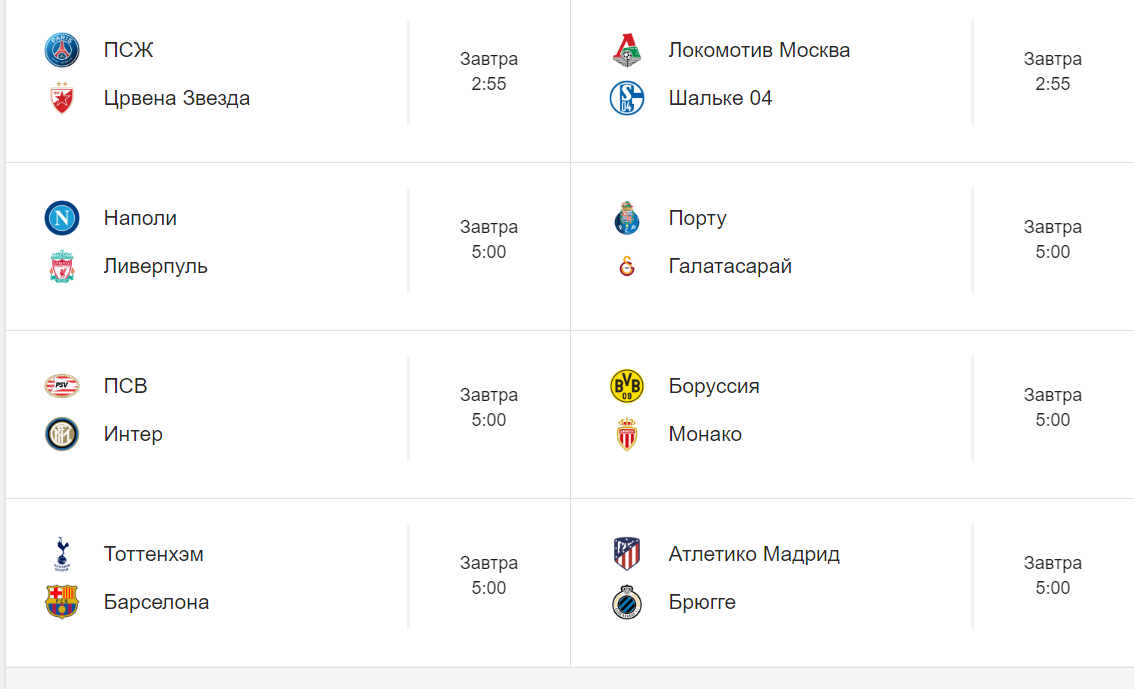Select the Монако team name
The height and width of the screenshot is (689, 1134).
point(705,434)
